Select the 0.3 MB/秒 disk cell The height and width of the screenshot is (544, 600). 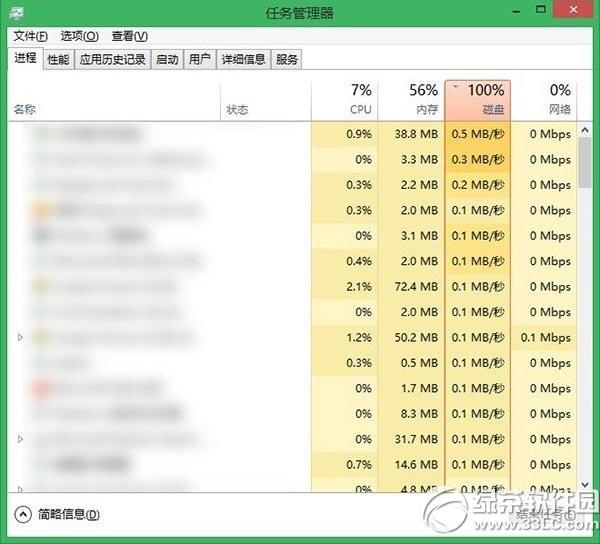pos(478,159)
